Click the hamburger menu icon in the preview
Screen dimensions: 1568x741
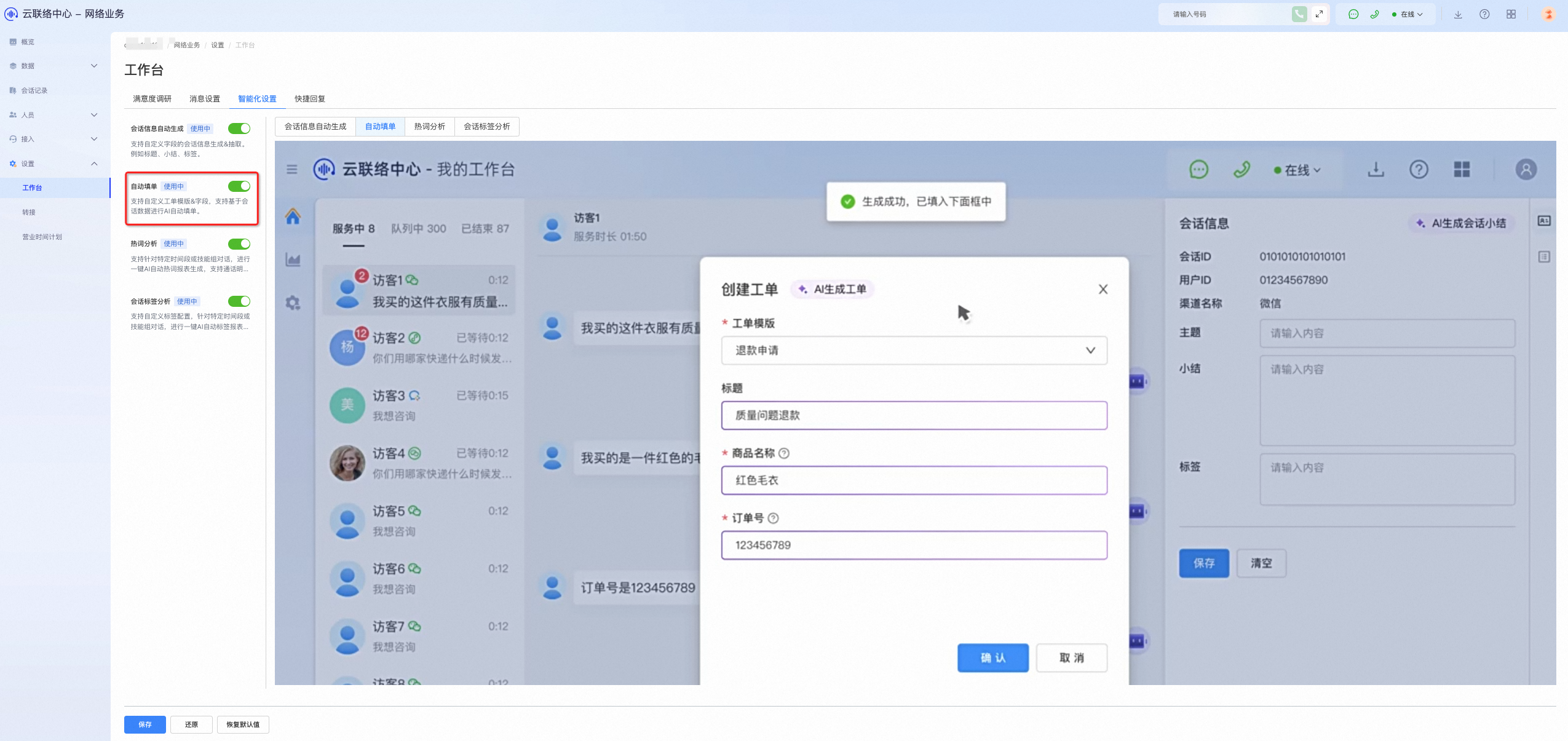tap(292, 169)
